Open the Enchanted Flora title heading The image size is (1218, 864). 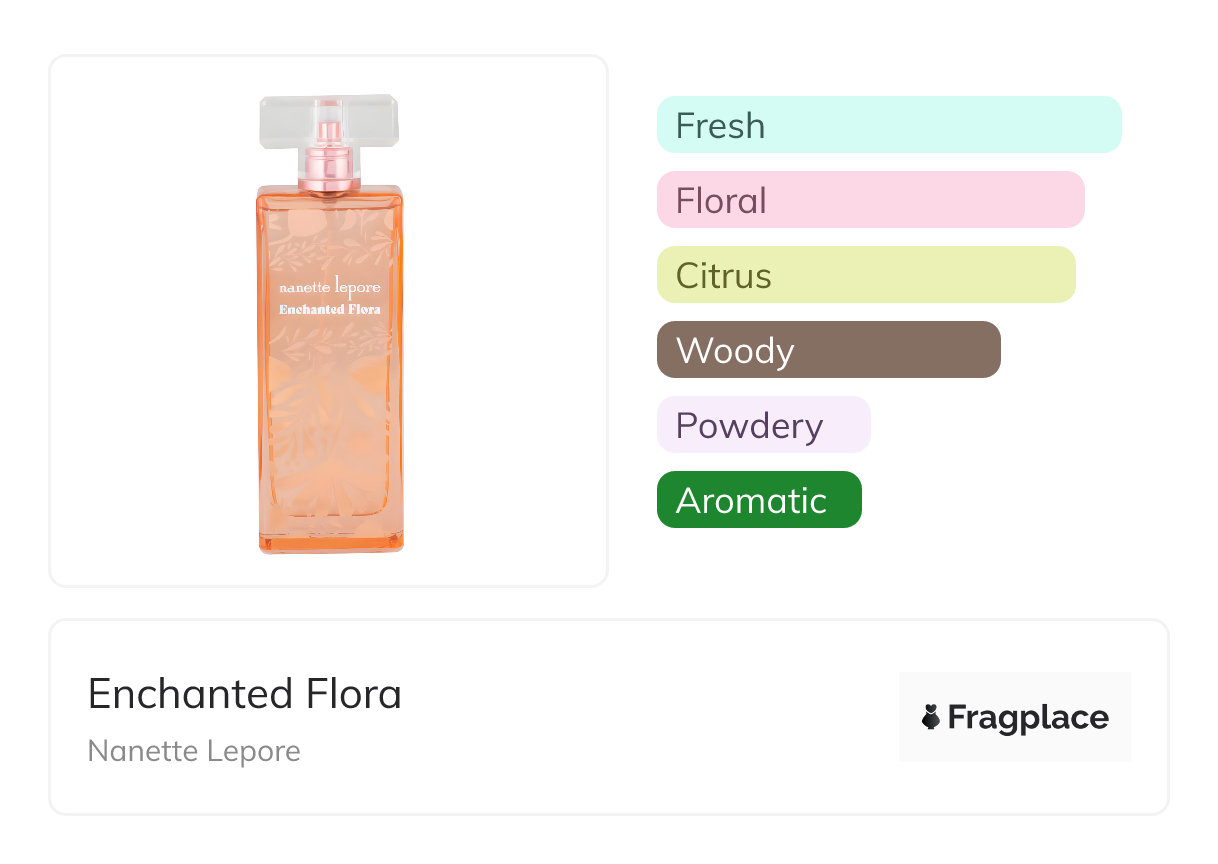pos(245,693)
